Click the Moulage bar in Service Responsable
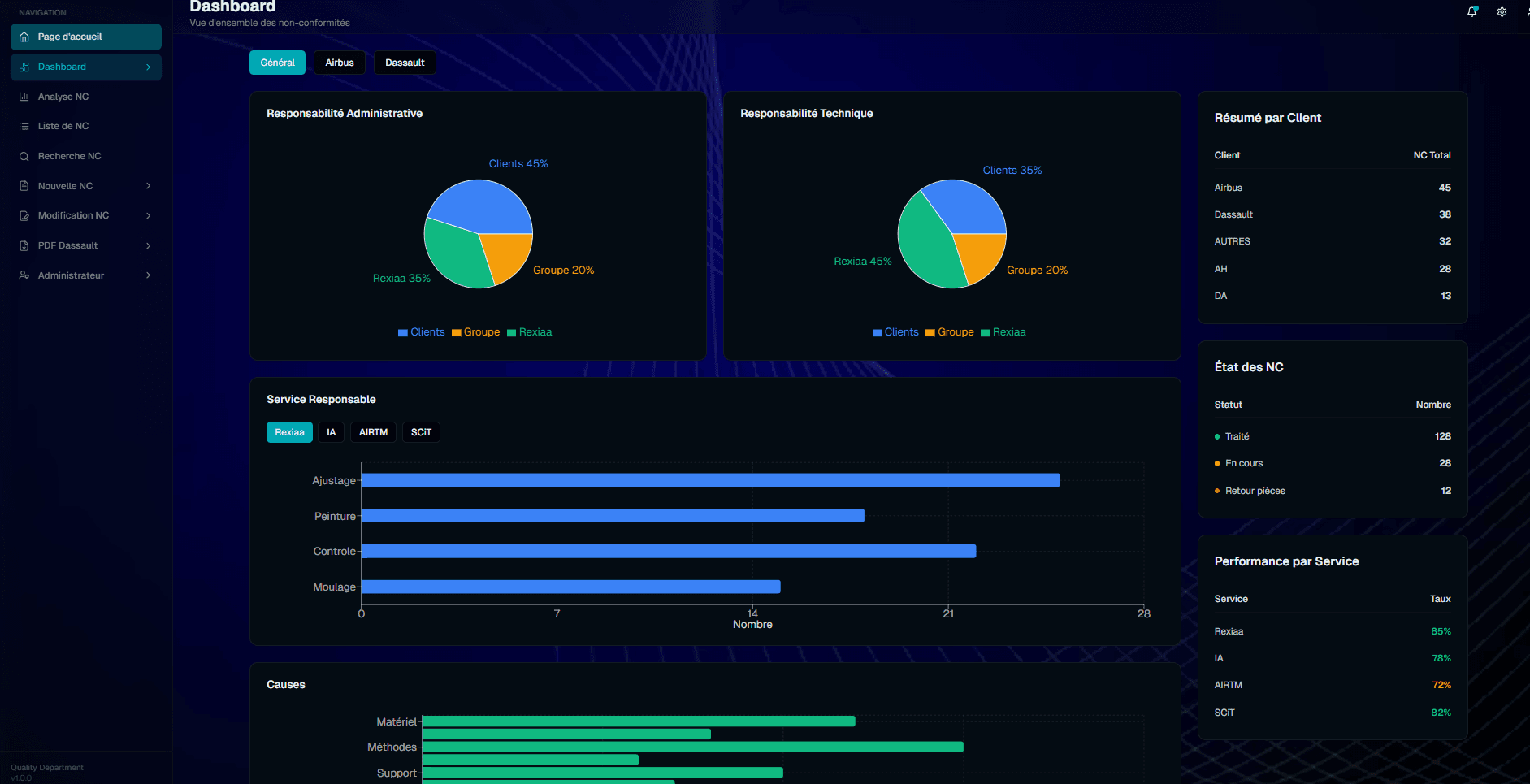Viewport: 1530px width, 784px height. click(x=571, y=587)
